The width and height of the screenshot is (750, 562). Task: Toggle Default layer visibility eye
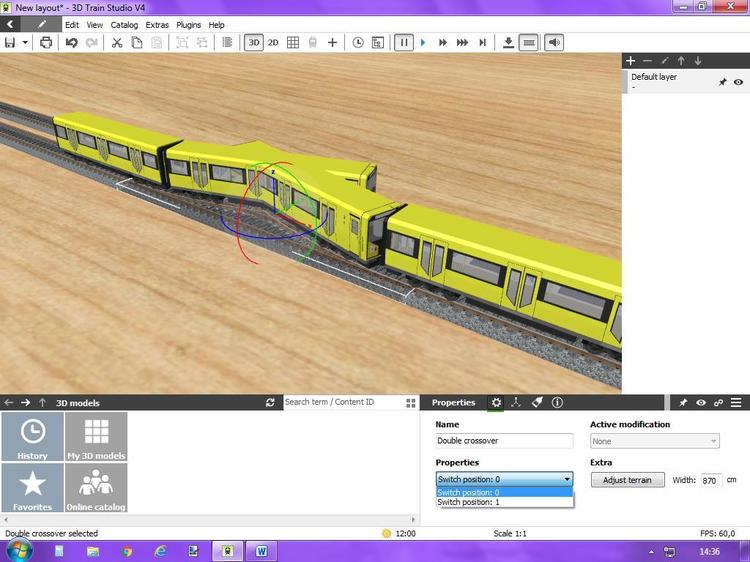738,82
